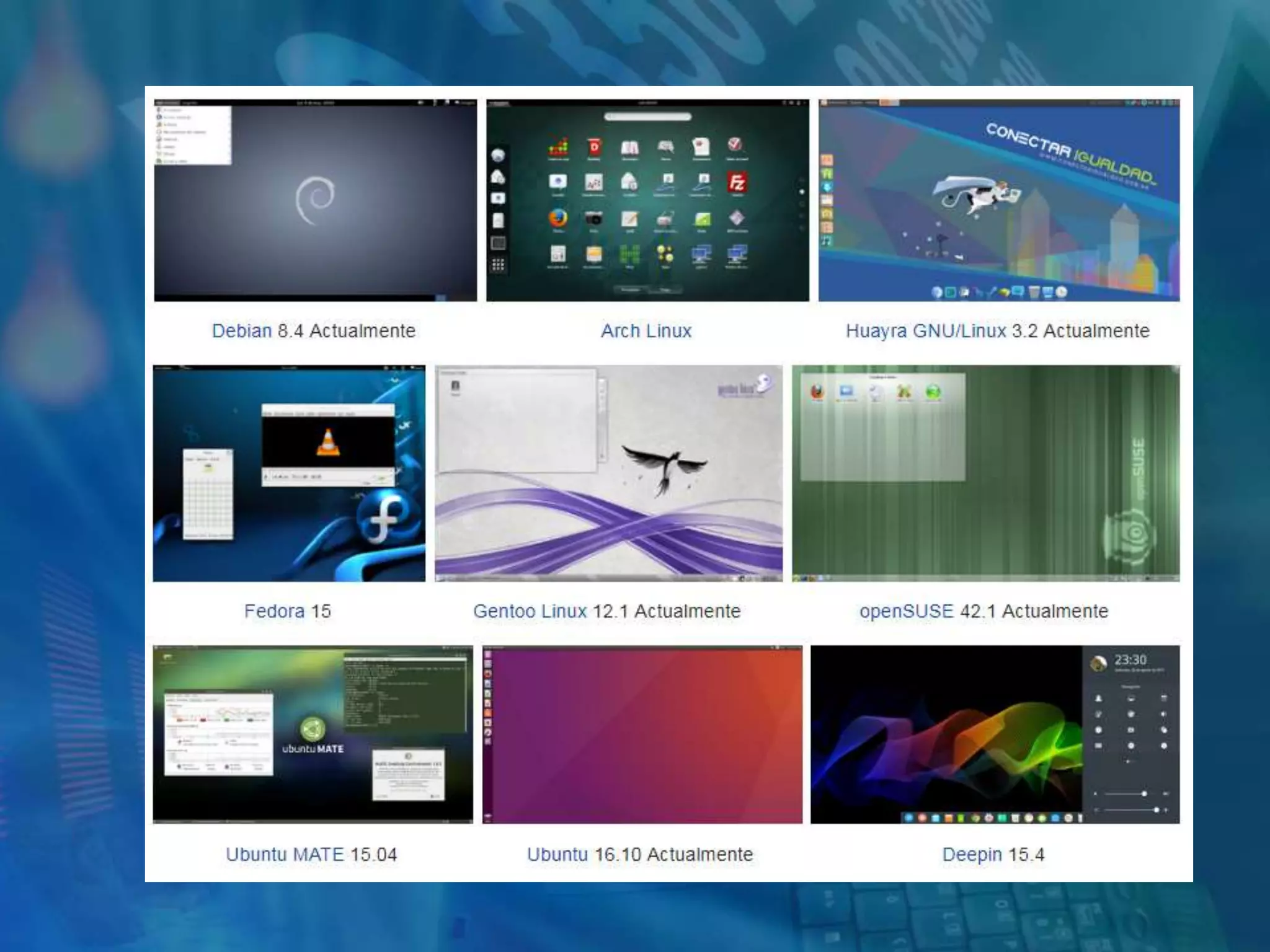Click the 23:30 clock in Deepin panel
The height and width of the screenshot is (952, 1270).
[x=1130, y=659]
